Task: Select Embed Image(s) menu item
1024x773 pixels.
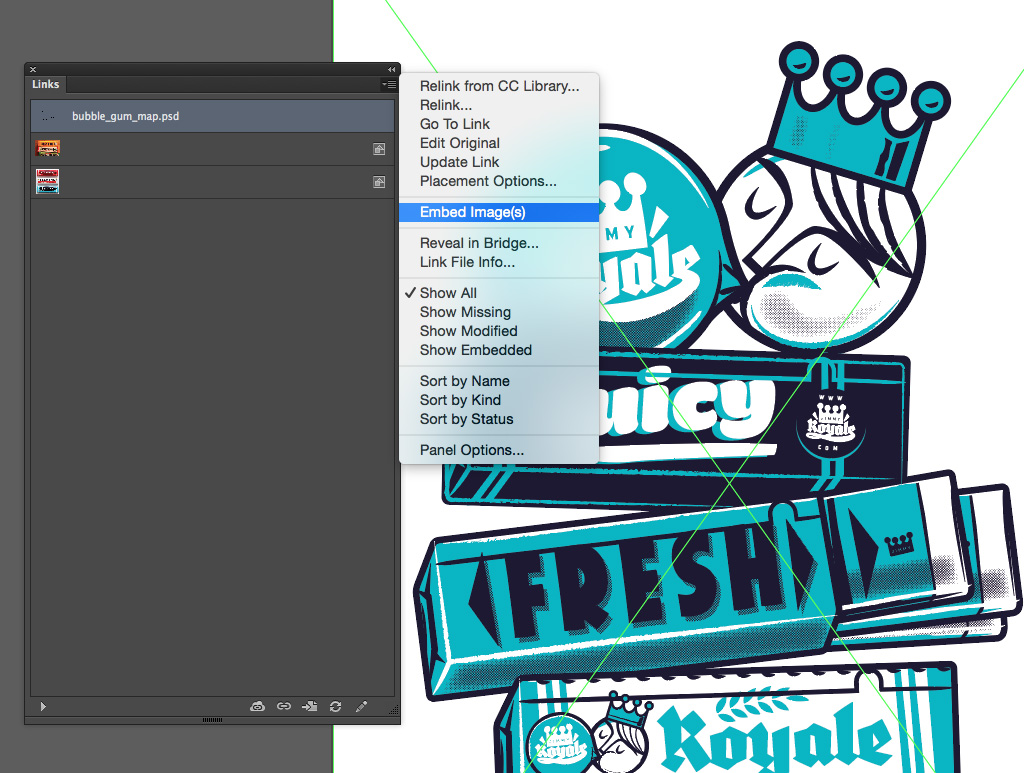Action: coord(472,212)
